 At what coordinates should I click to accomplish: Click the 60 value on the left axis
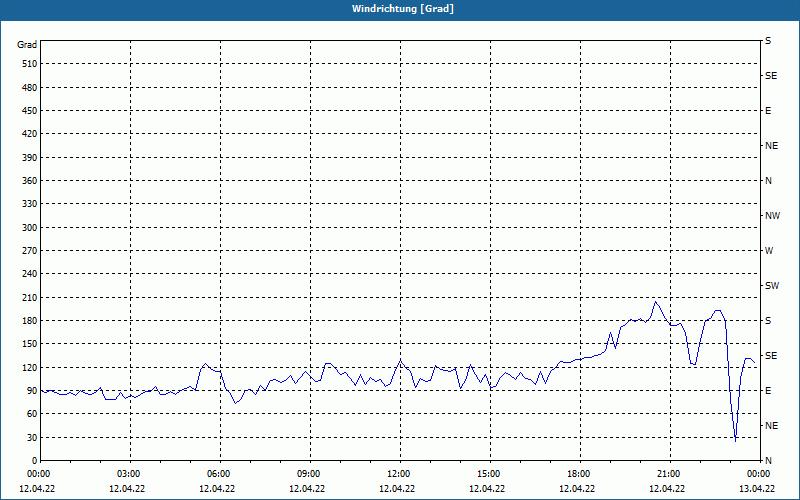click(x=32, y=414)
